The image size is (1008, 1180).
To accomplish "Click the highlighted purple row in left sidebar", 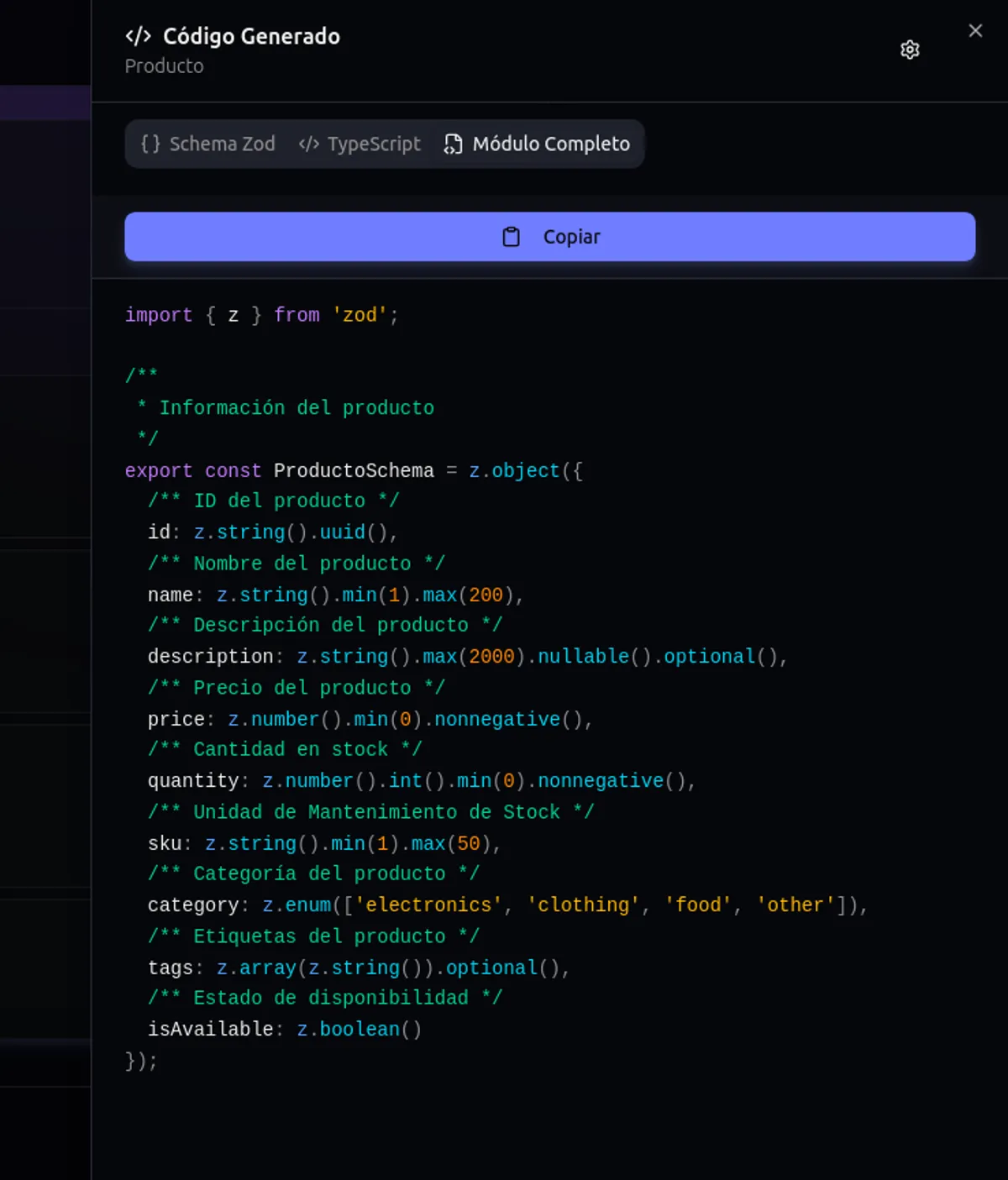I will point(45,102).
